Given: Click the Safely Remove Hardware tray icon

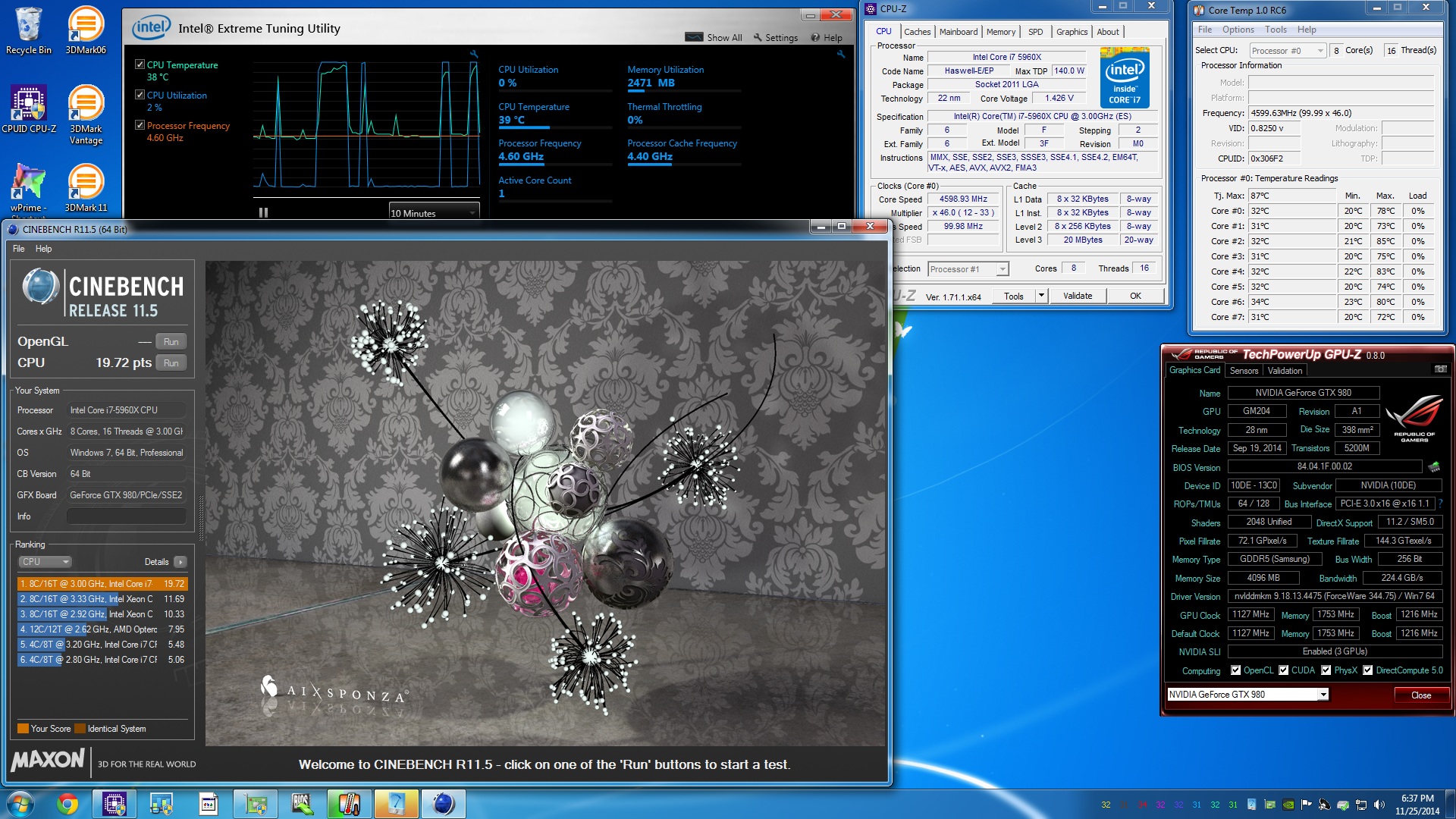Looking at the screenshot, I should pyautogui.click(x=1342, y=805).
